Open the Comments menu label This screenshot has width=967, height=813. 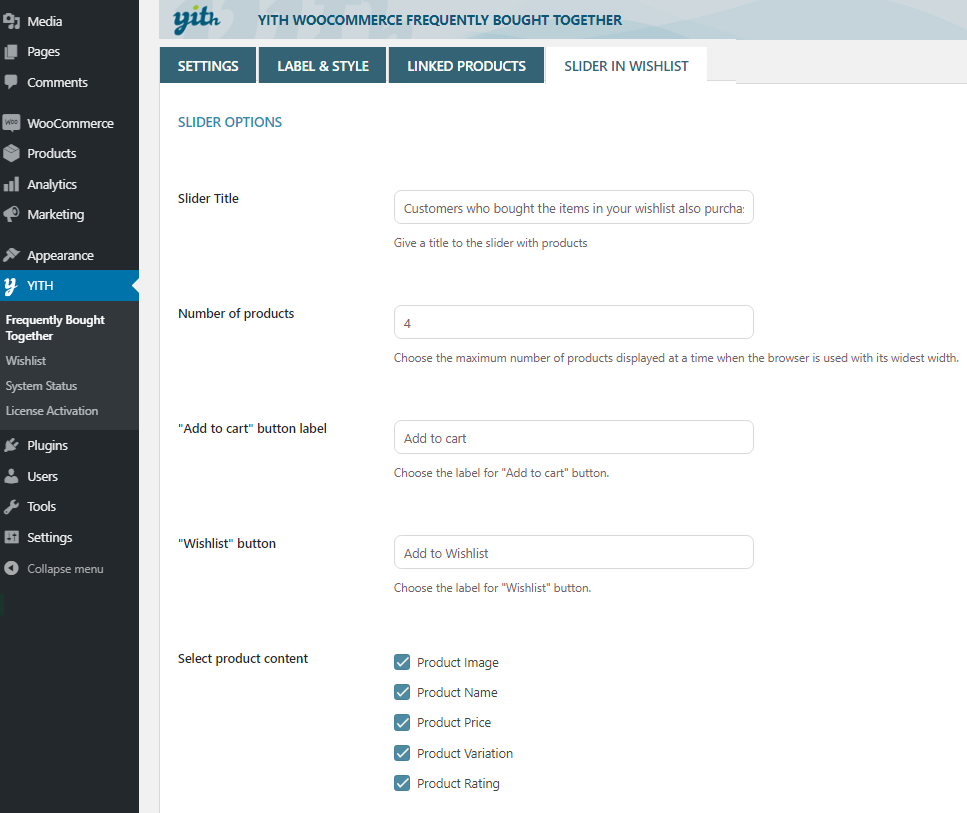point(57,82)
